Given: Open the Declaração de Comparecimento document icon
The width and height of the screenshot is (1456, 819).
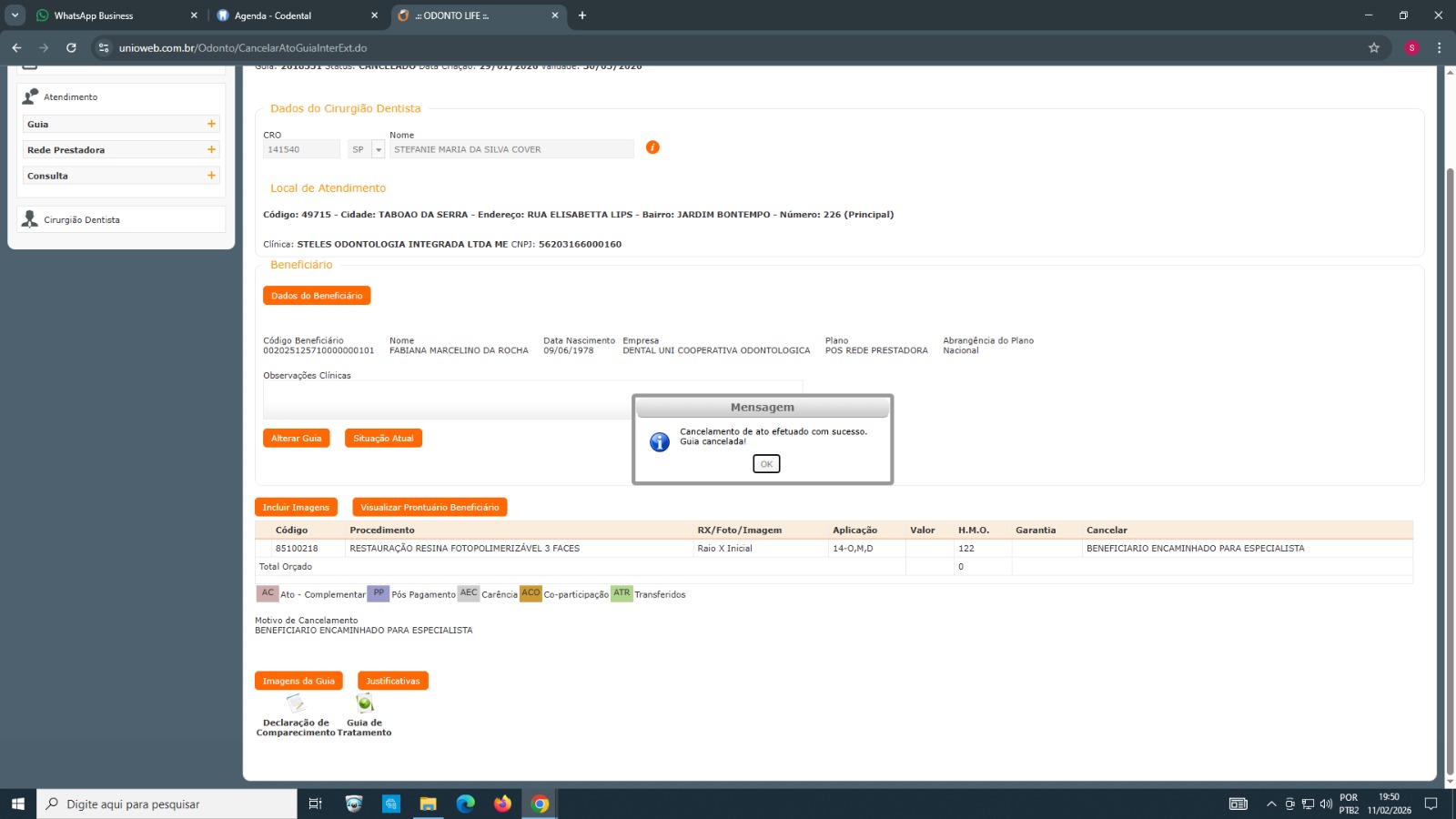Looking at the screenshot, I should pos(296,703).
